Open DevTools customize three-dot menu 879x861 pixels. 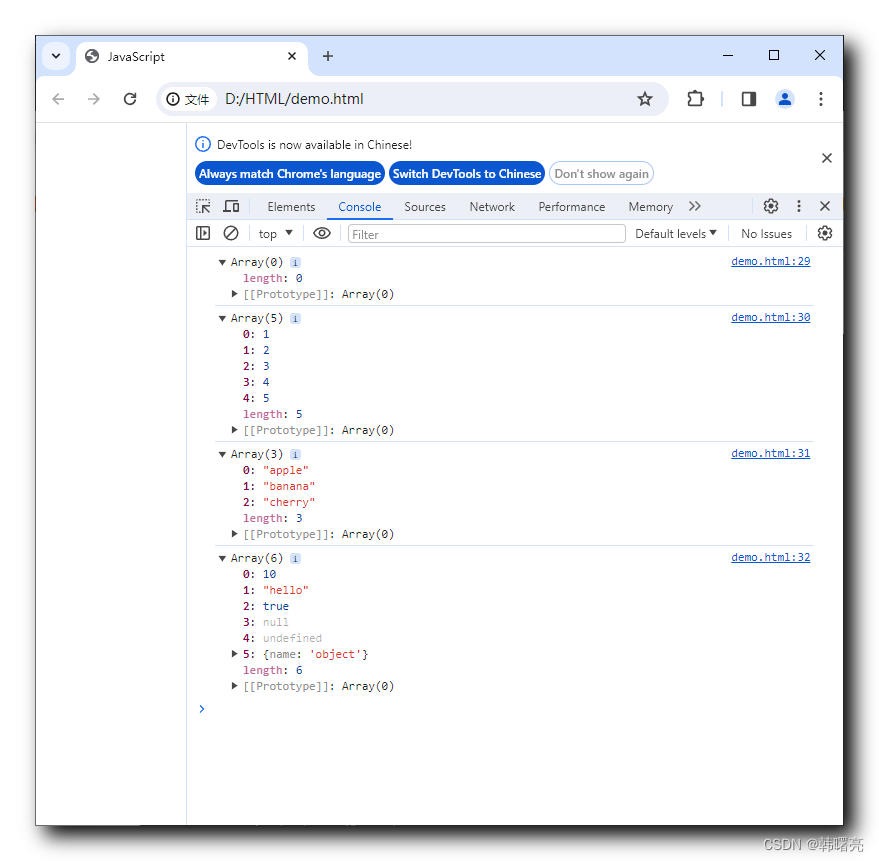[x=799, y=206]
